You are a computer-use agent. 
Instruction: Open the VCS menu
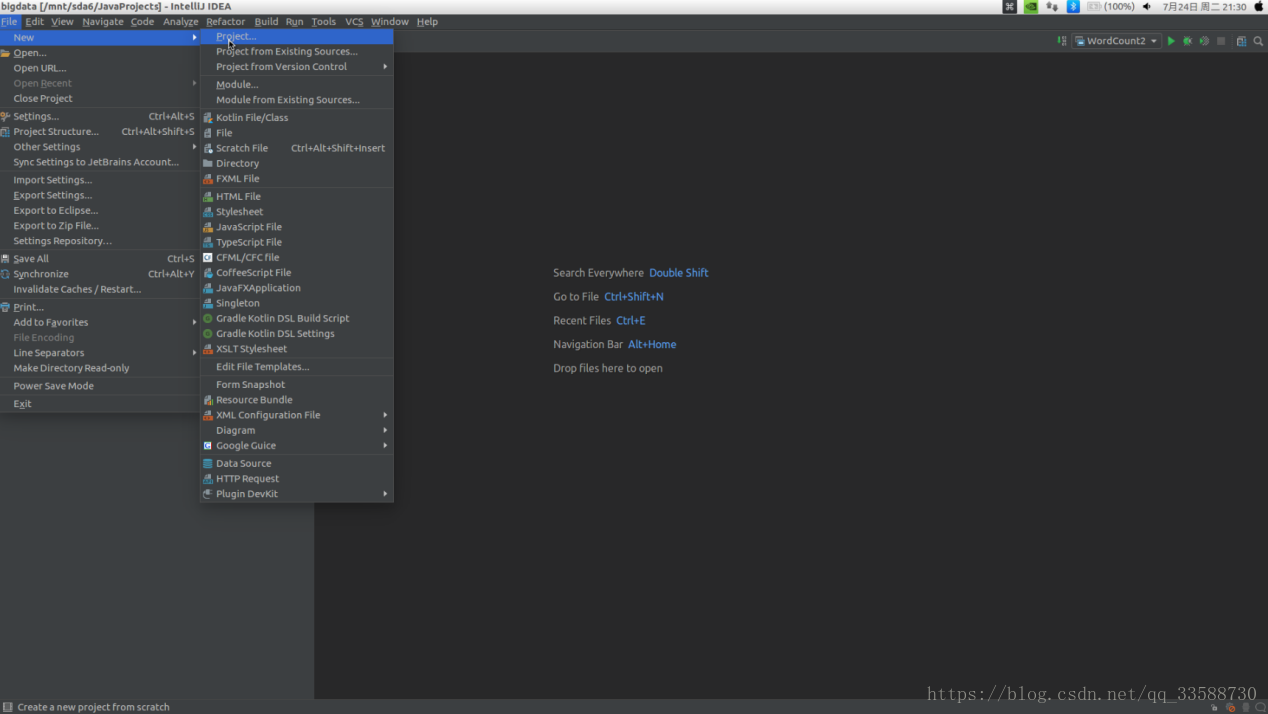(354, 21)
